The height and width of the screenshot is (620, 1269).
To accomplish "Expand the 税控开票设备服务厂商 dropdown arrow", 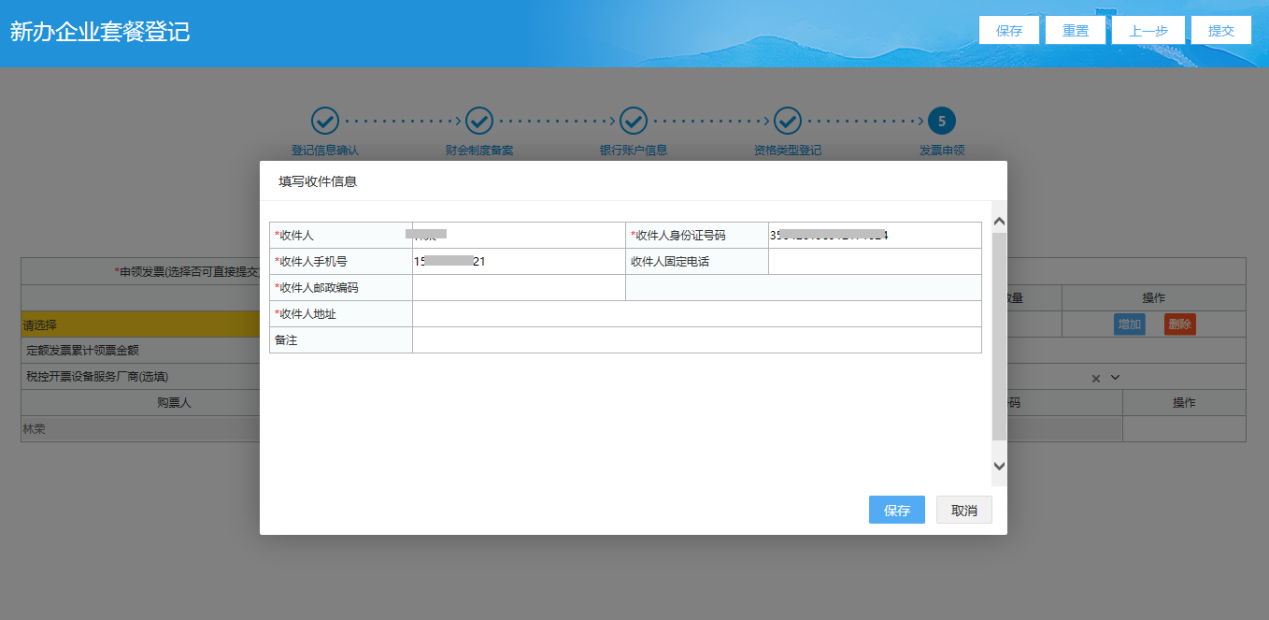I will [x=1115, y=377].
